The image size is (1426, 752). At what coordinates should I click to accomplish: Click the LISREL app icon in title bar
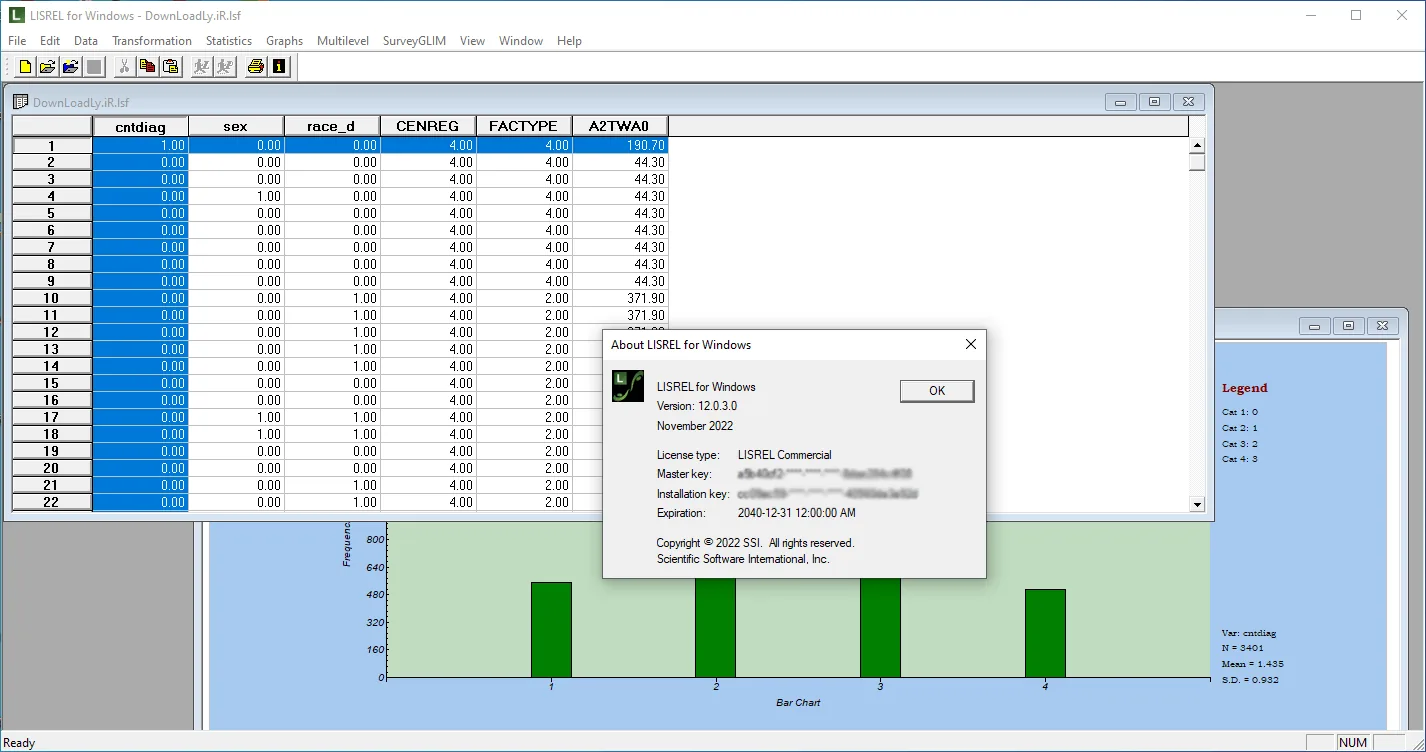click(17, 15)
